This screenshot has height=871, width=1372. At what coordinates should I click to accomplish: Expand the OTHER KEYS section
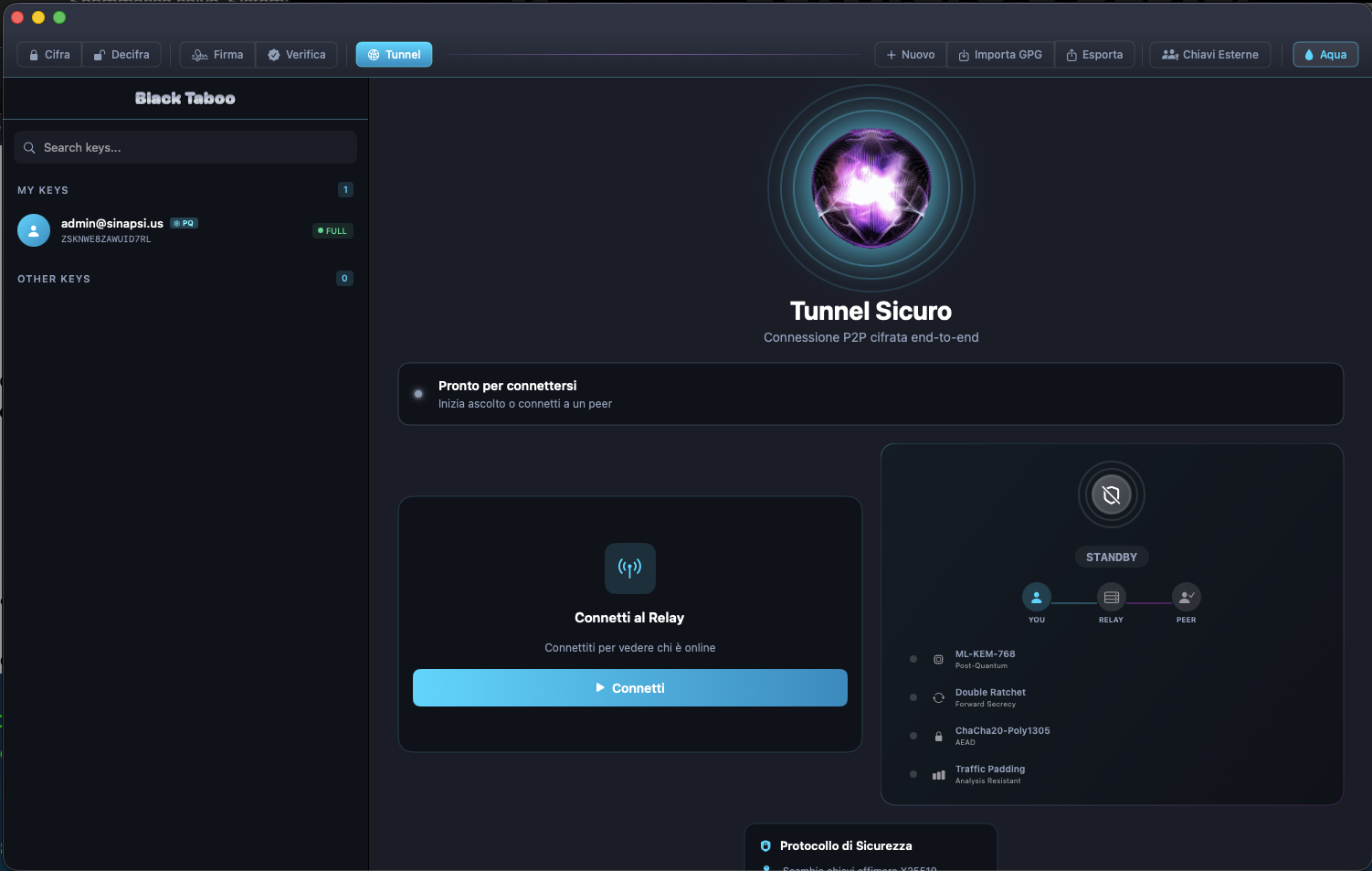[x=54, y=279]
